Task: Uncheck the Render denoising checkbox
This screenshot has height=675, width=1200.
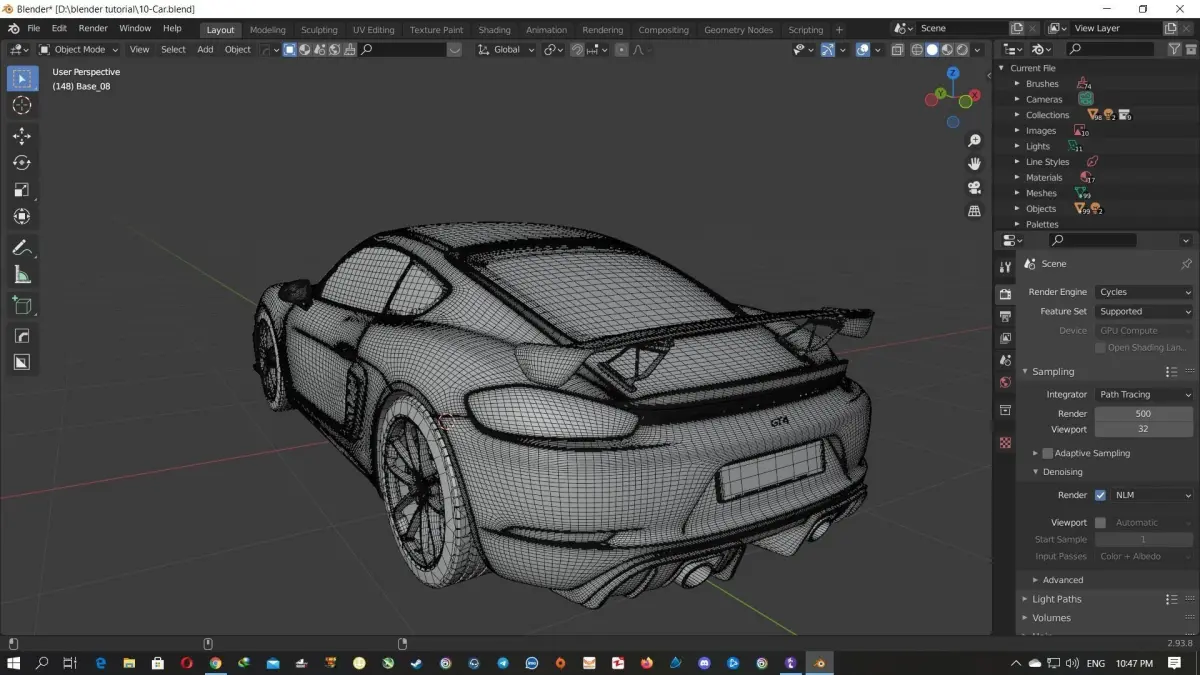Action: pos(1100,495)
